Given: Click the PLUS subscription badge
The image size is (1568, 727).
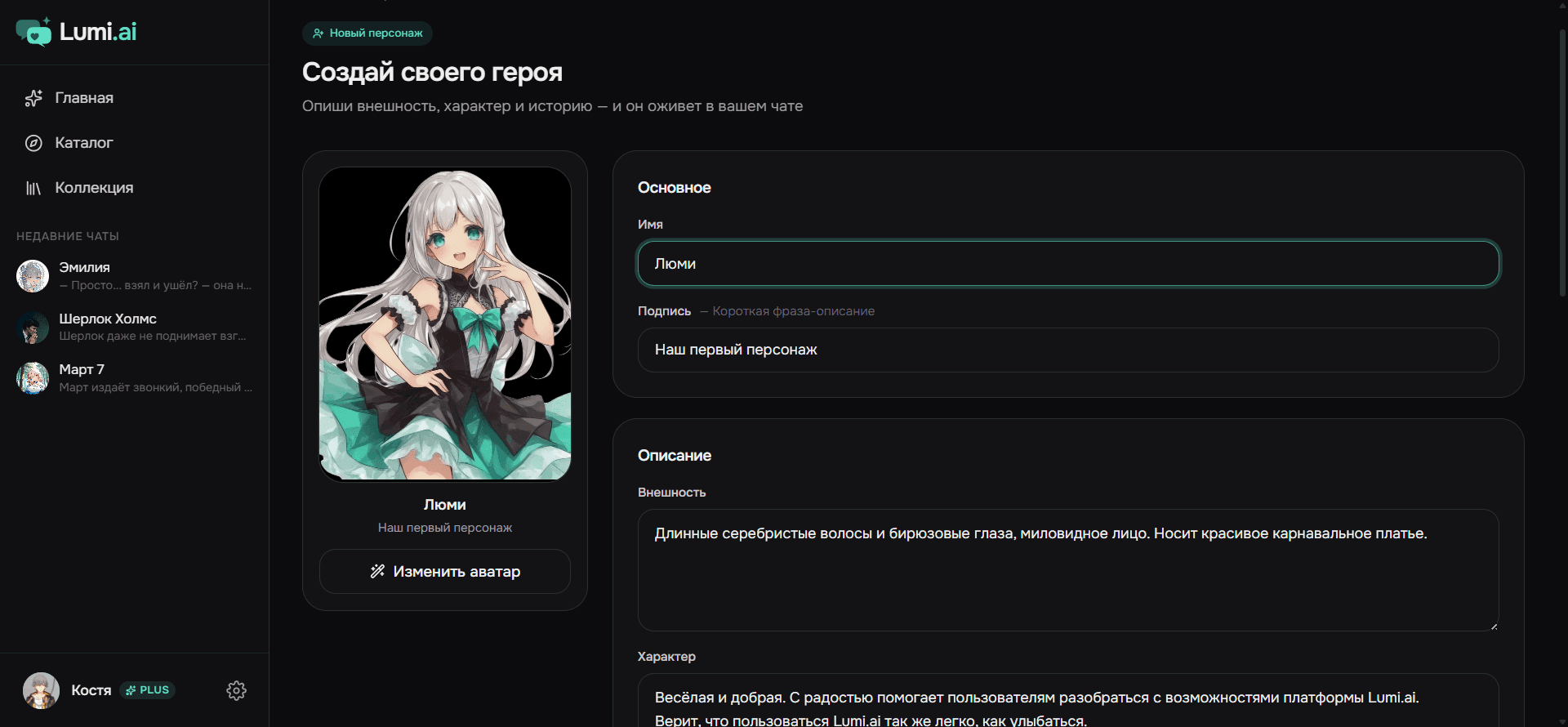Looking at the screenshot, I should [147, 690].
